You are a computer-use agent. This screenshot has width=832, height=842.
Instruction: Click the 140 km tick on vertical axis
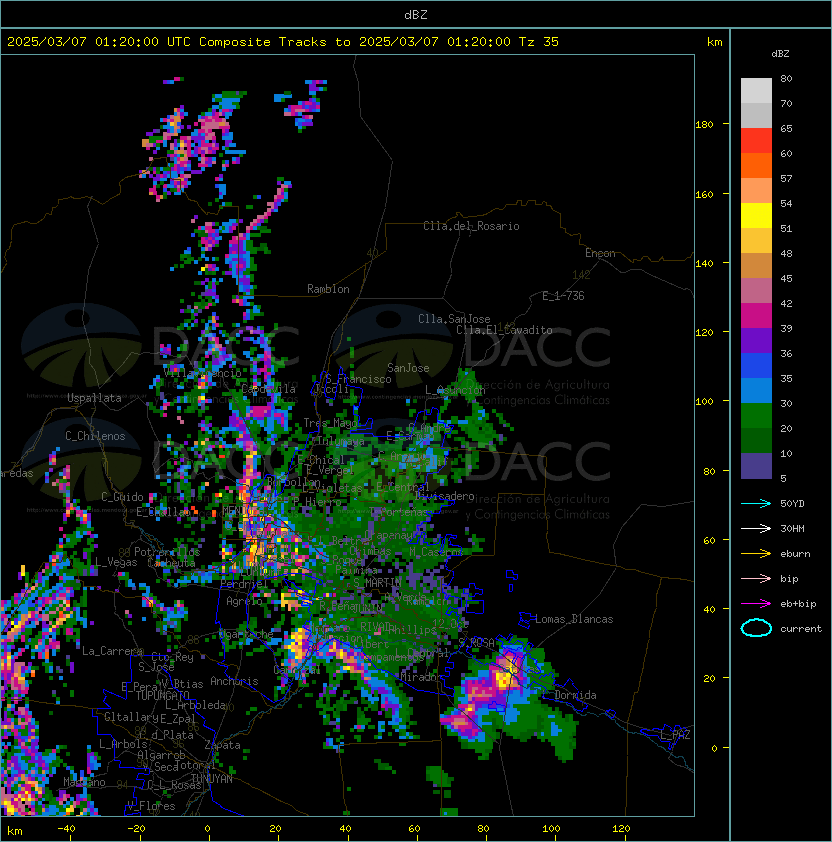pyautogui.click(x=704, y=263)
